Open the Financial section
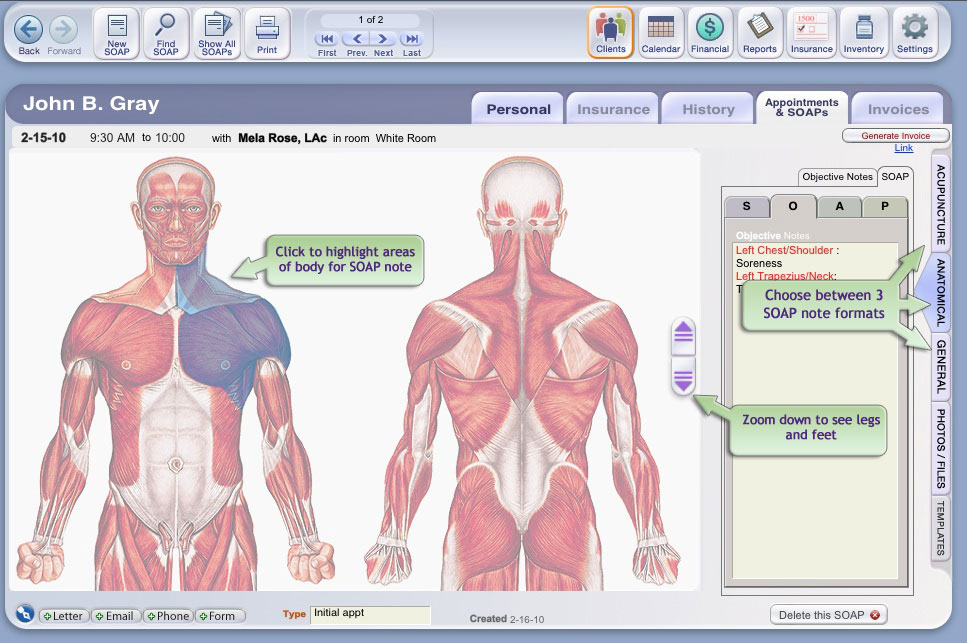This screenshot has height=643, width=967. click(x=710, y=33)
